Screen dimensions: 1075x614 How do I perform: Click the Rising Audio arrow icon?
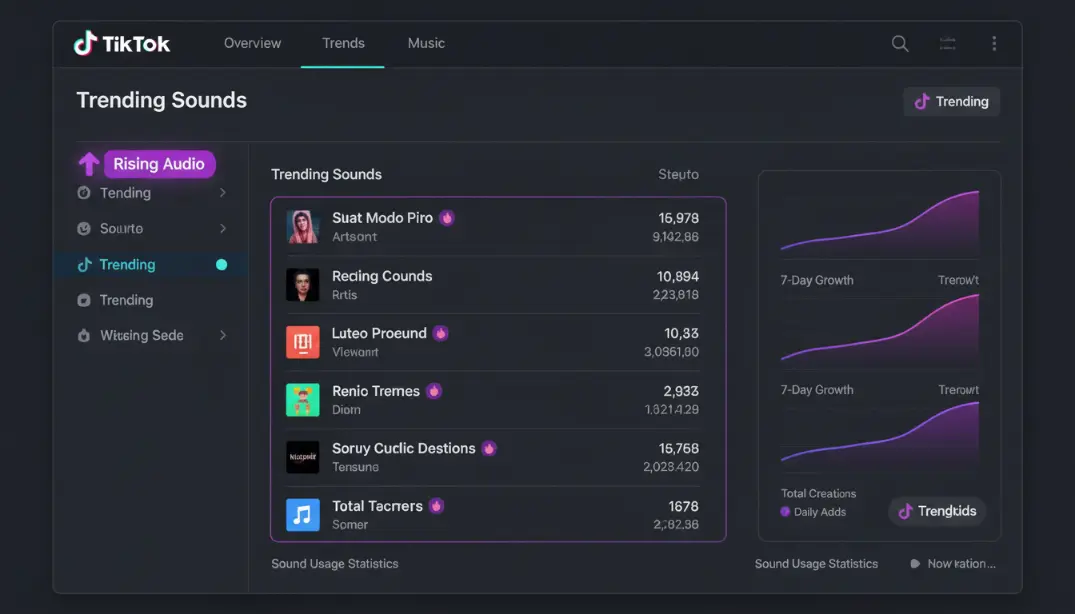pyautogui.click(x=89, y=163)
